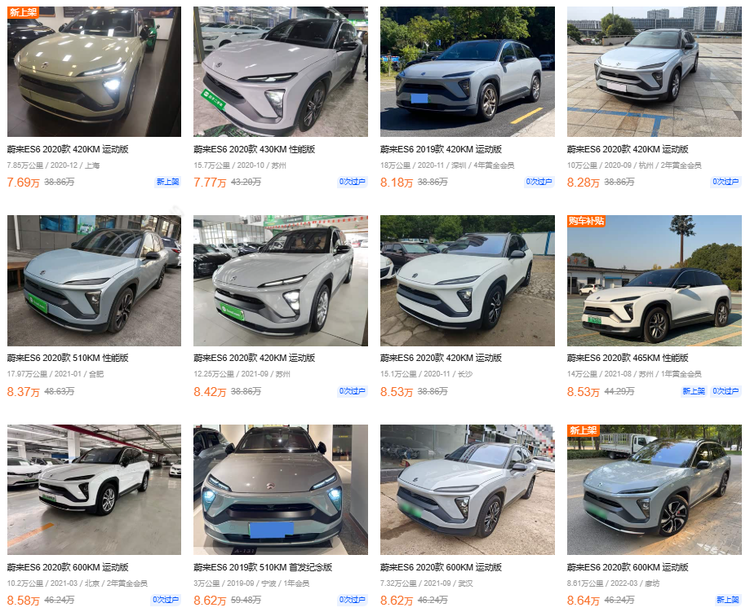Click the 新上架 badge on first car photo
The width and height of the screenshot is (750, 612).
point(23,12)
